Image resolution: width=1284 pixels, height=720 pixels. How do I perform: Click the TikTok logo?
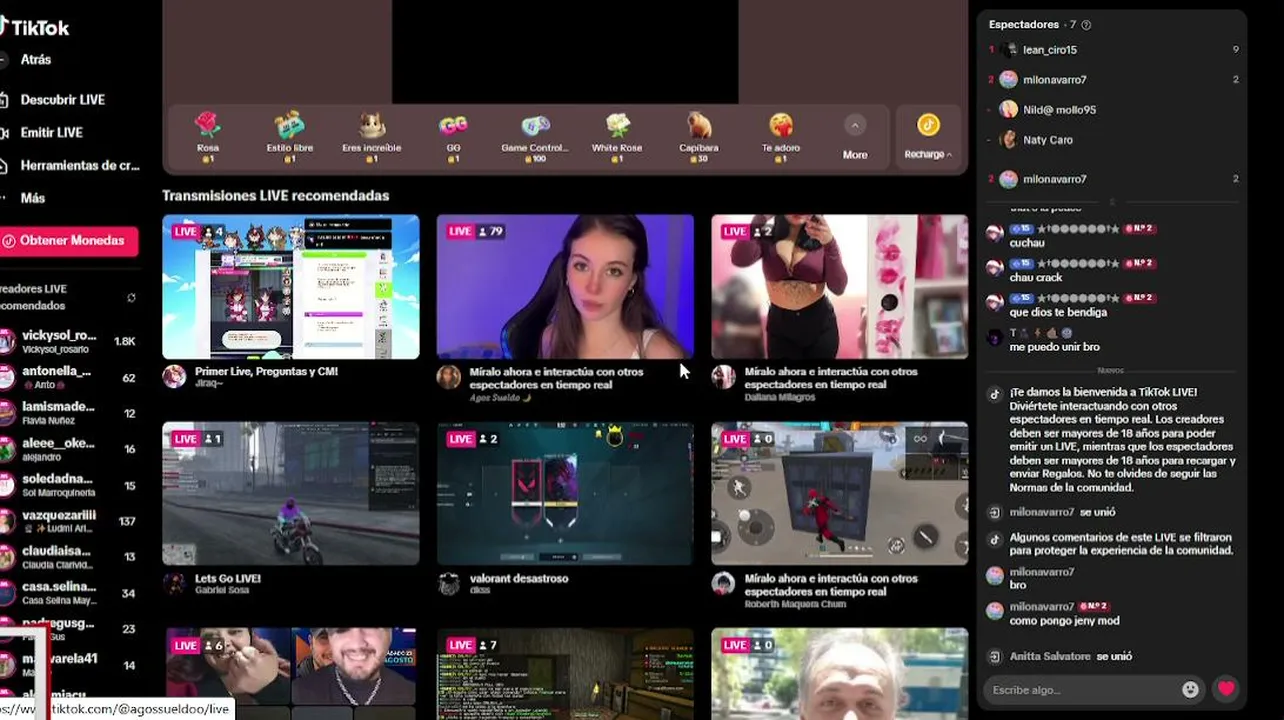(36, 27)
